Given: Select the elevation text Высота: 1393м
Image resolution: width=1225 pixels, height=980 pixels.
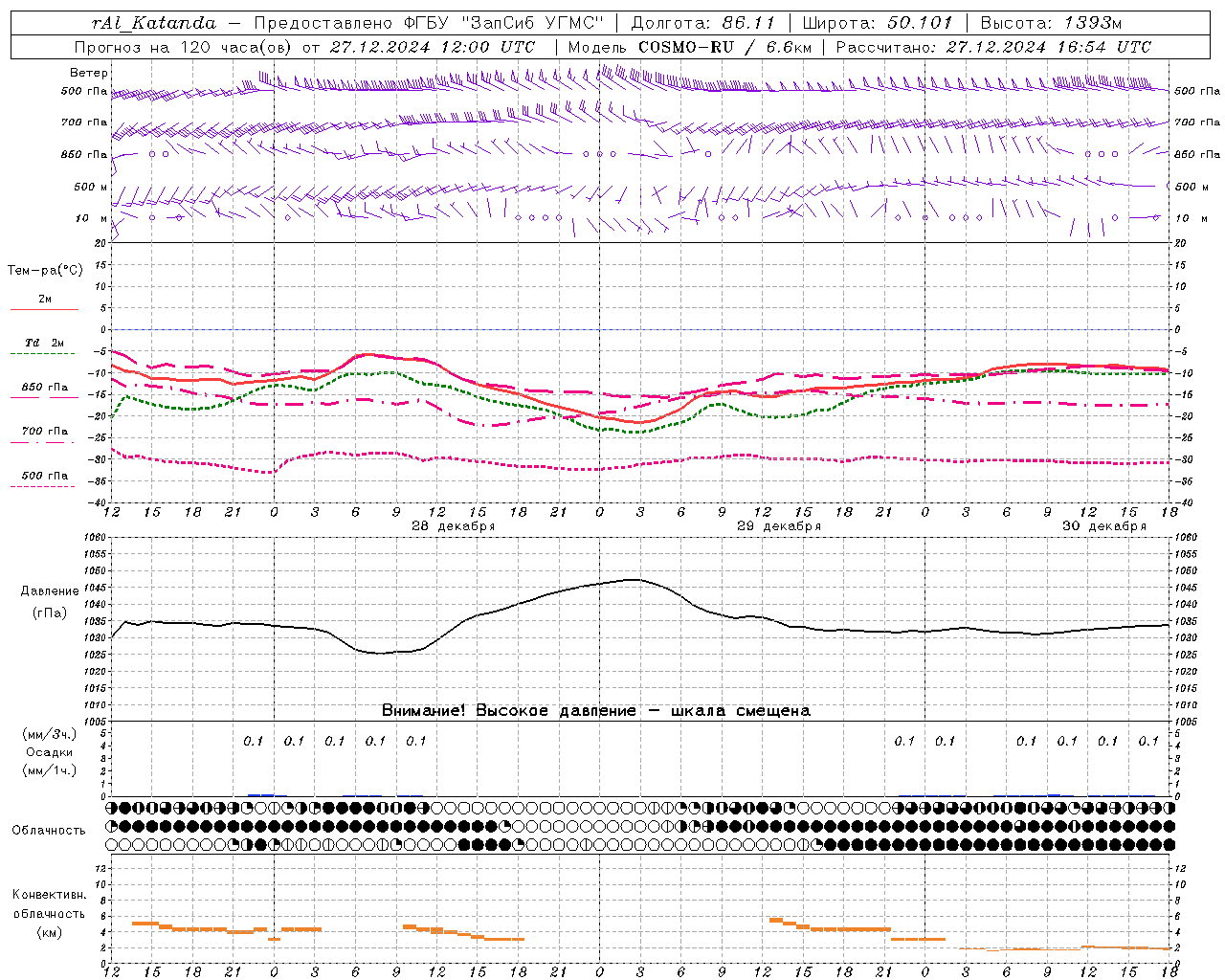Looking at the screenshot, I should coord(1051,23).
